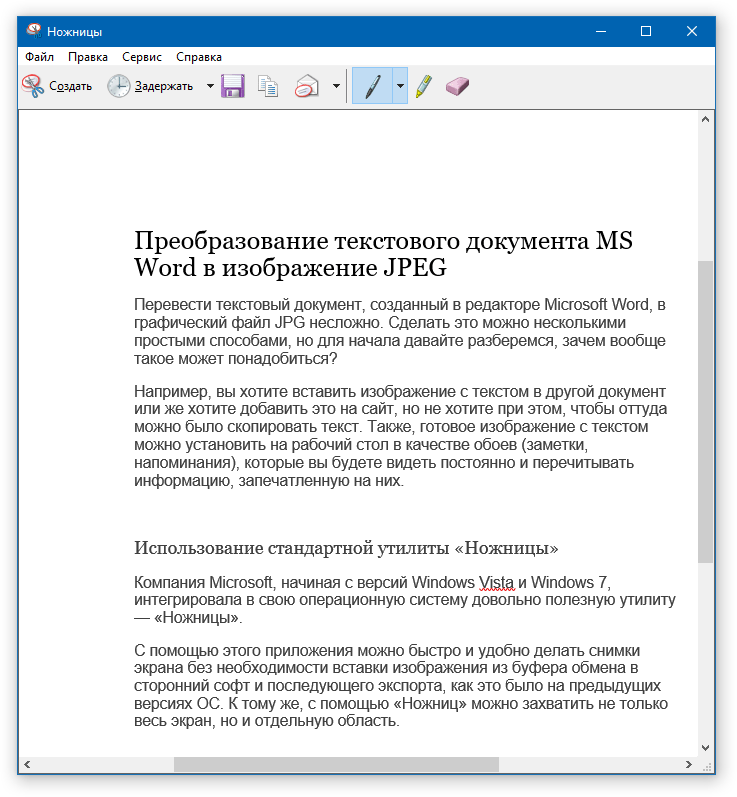The image size is (737, 797).
Task: Open the Файл menu
Action: tap(40, 57)
